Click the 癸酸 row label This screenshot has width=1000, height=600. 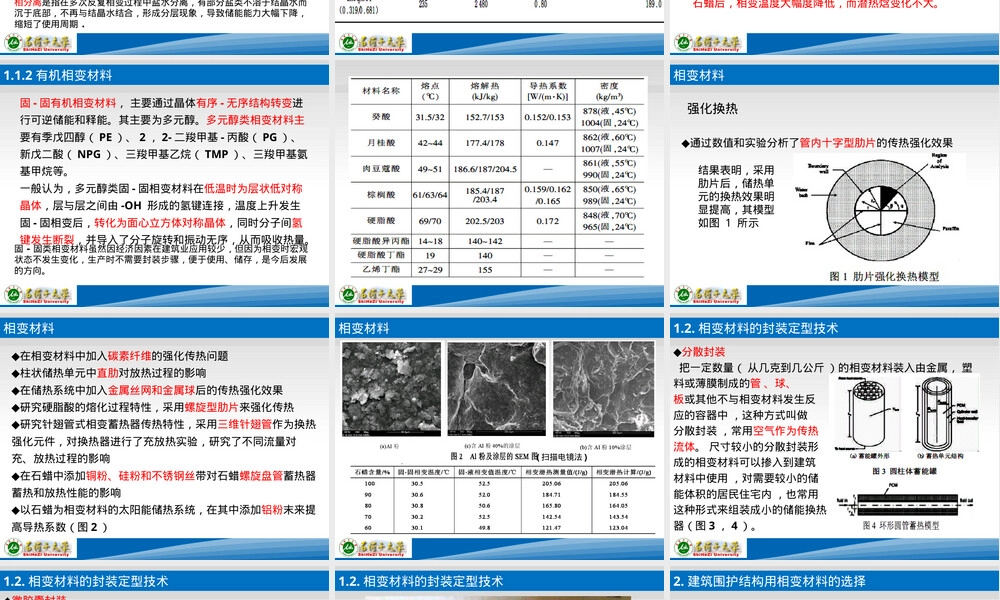tap(381, 117)
